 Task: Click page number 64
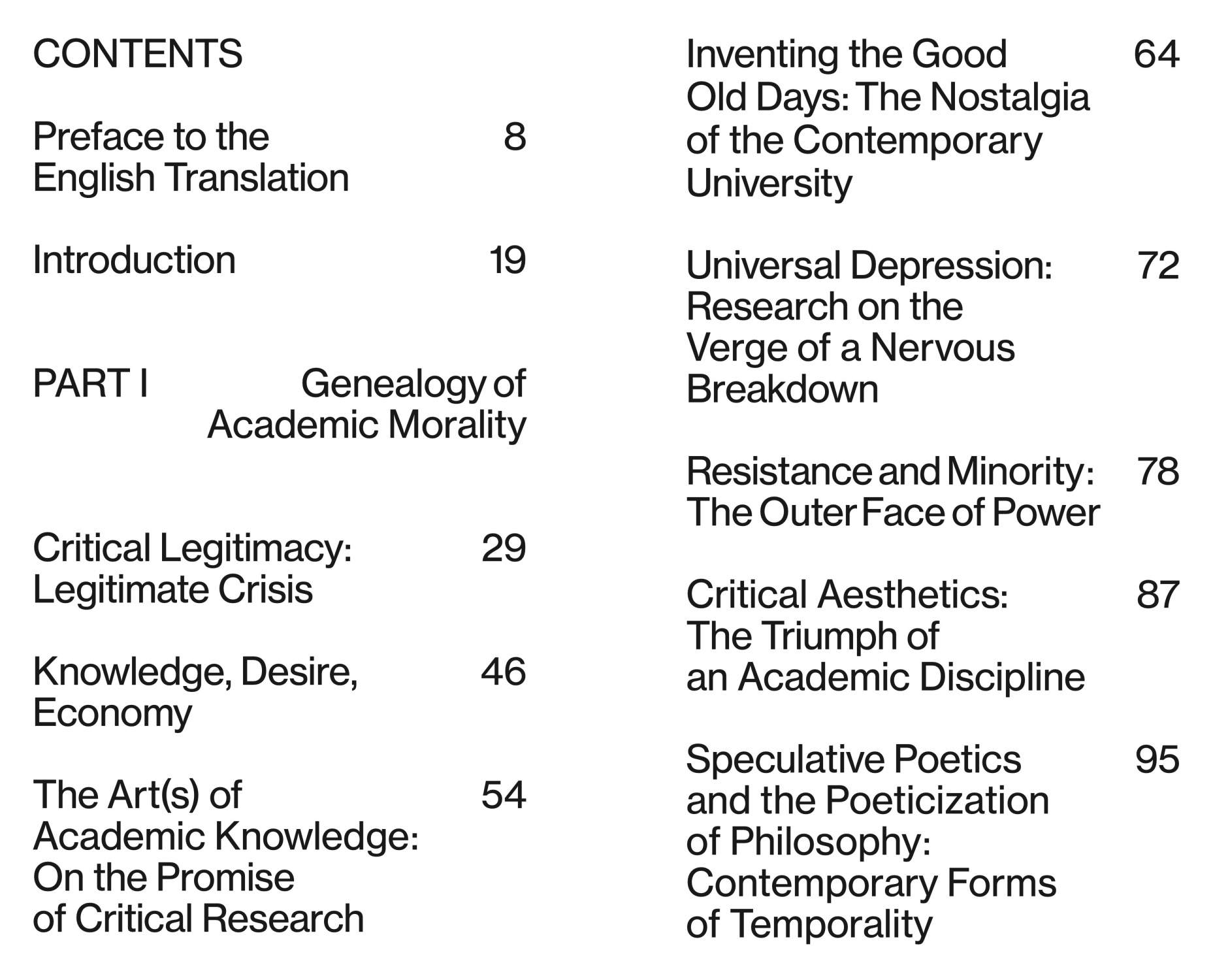pos(1156,54)
